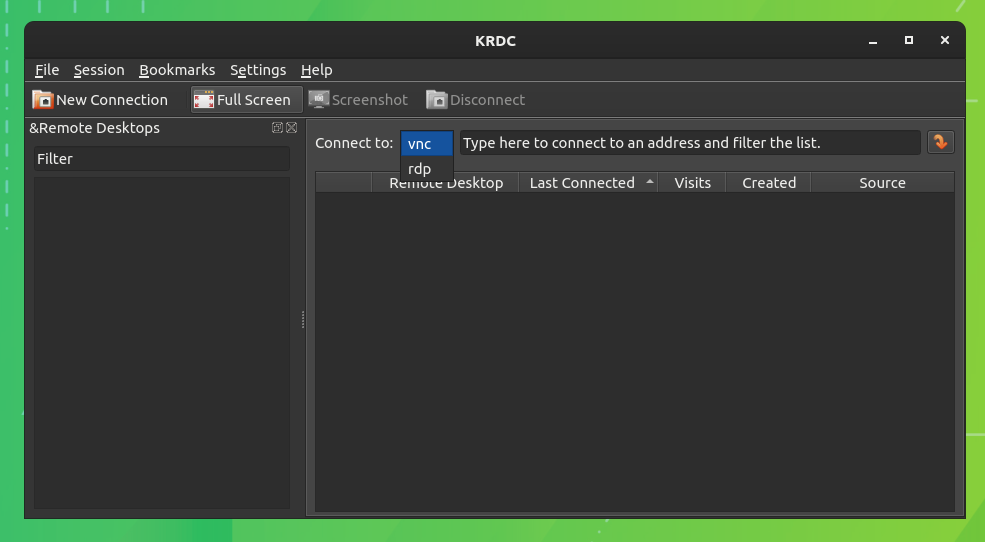
Task: Sort by the Last Connected column
Action: [x=582, y=183]
